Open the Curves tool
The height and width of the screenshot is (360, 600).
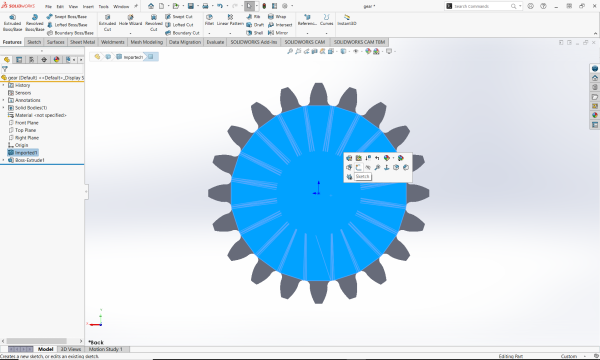coord(326,20)
